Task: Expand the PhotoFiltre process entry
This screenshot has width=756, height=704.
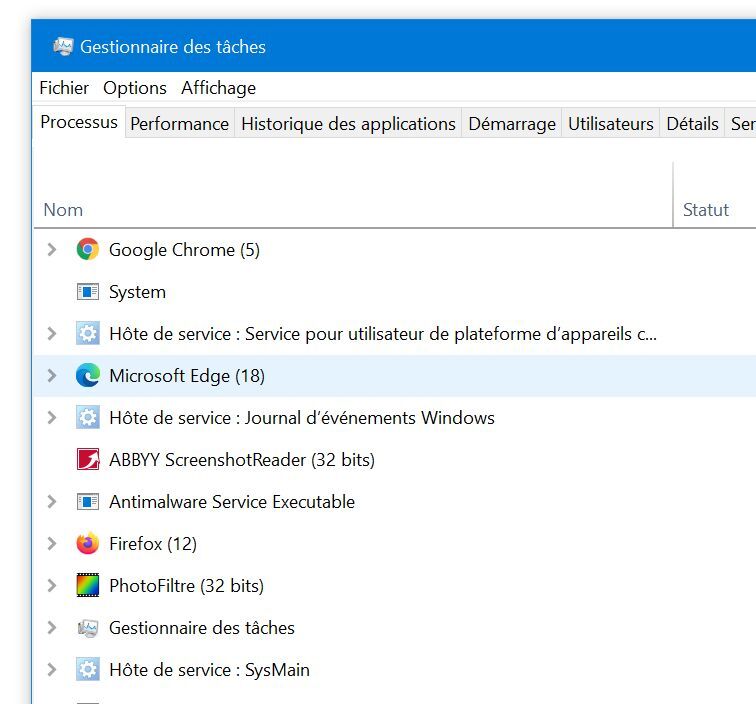Action: [52, 586]
